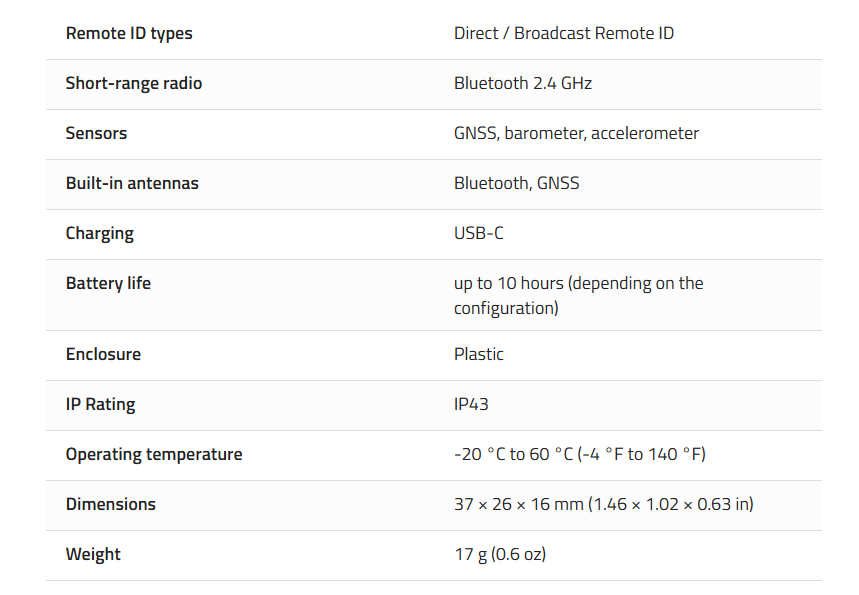Select the "Bluetooth, GNSS" antennas value

click(516, 184)
